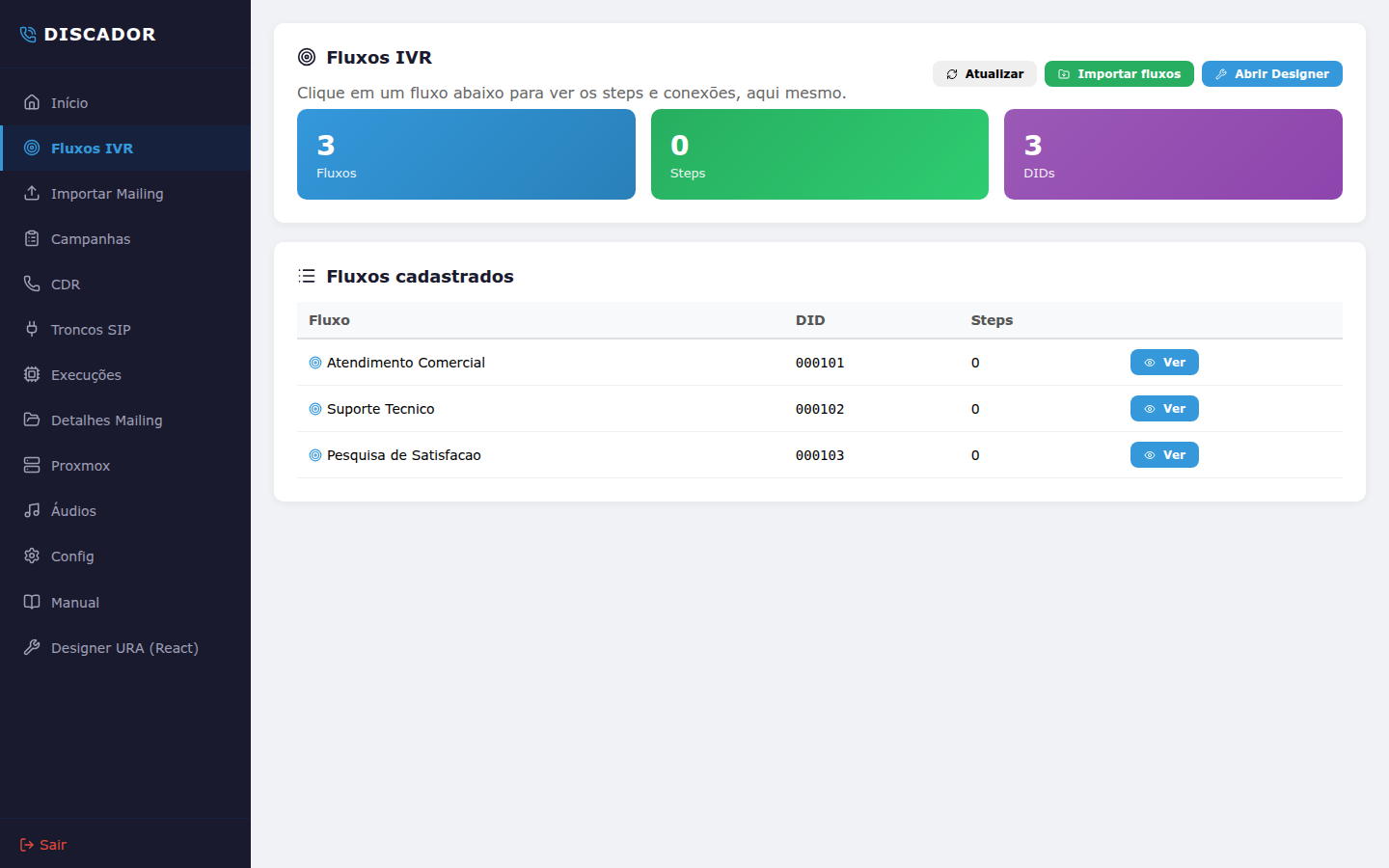Open the Áudios page
Viewport: 1389px width, 868px height.
[x=125, y=510]
